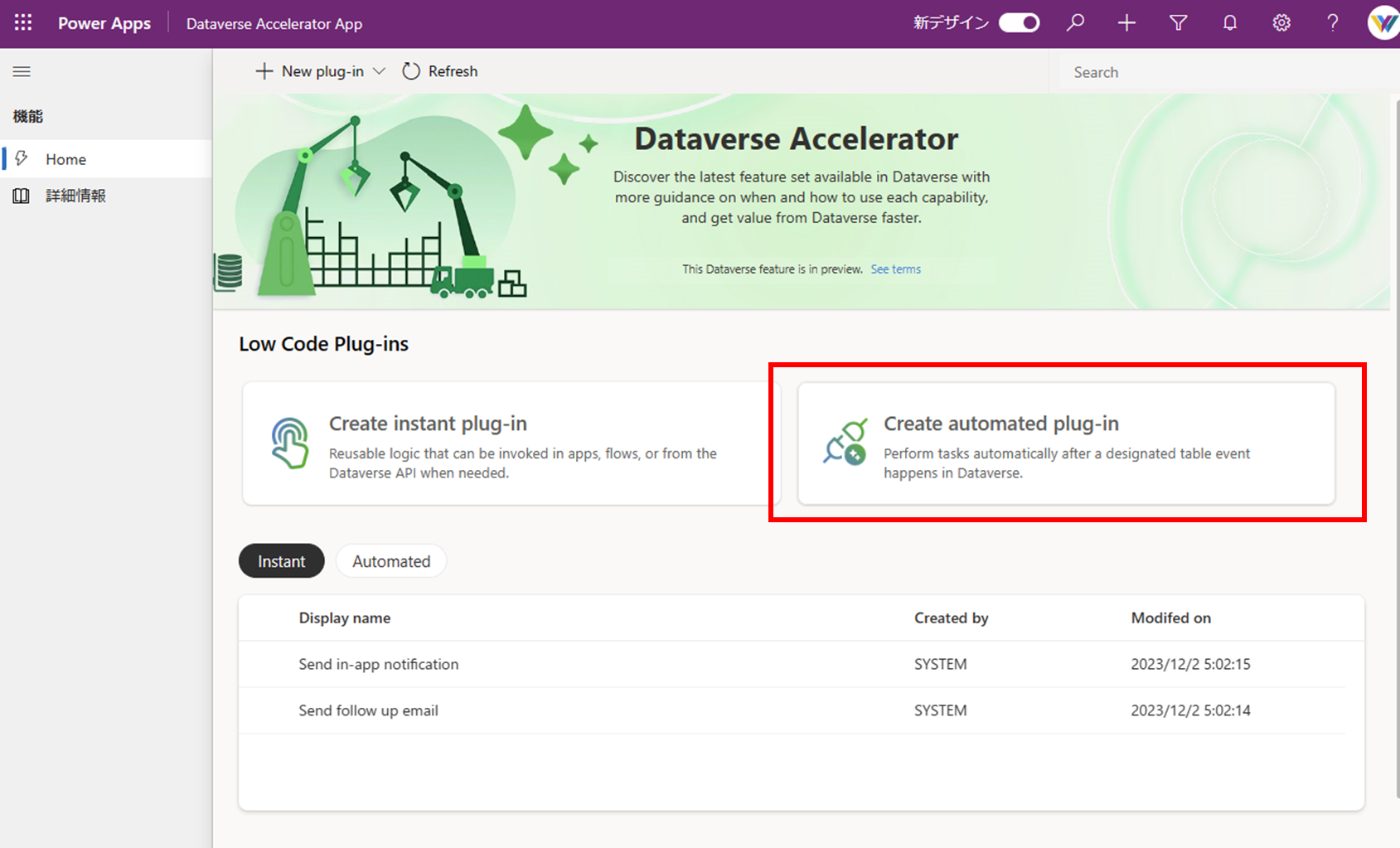1400x848 pixels.
Task: Click SYSTEM in Send in-app notification row
Action: (941, 664)
